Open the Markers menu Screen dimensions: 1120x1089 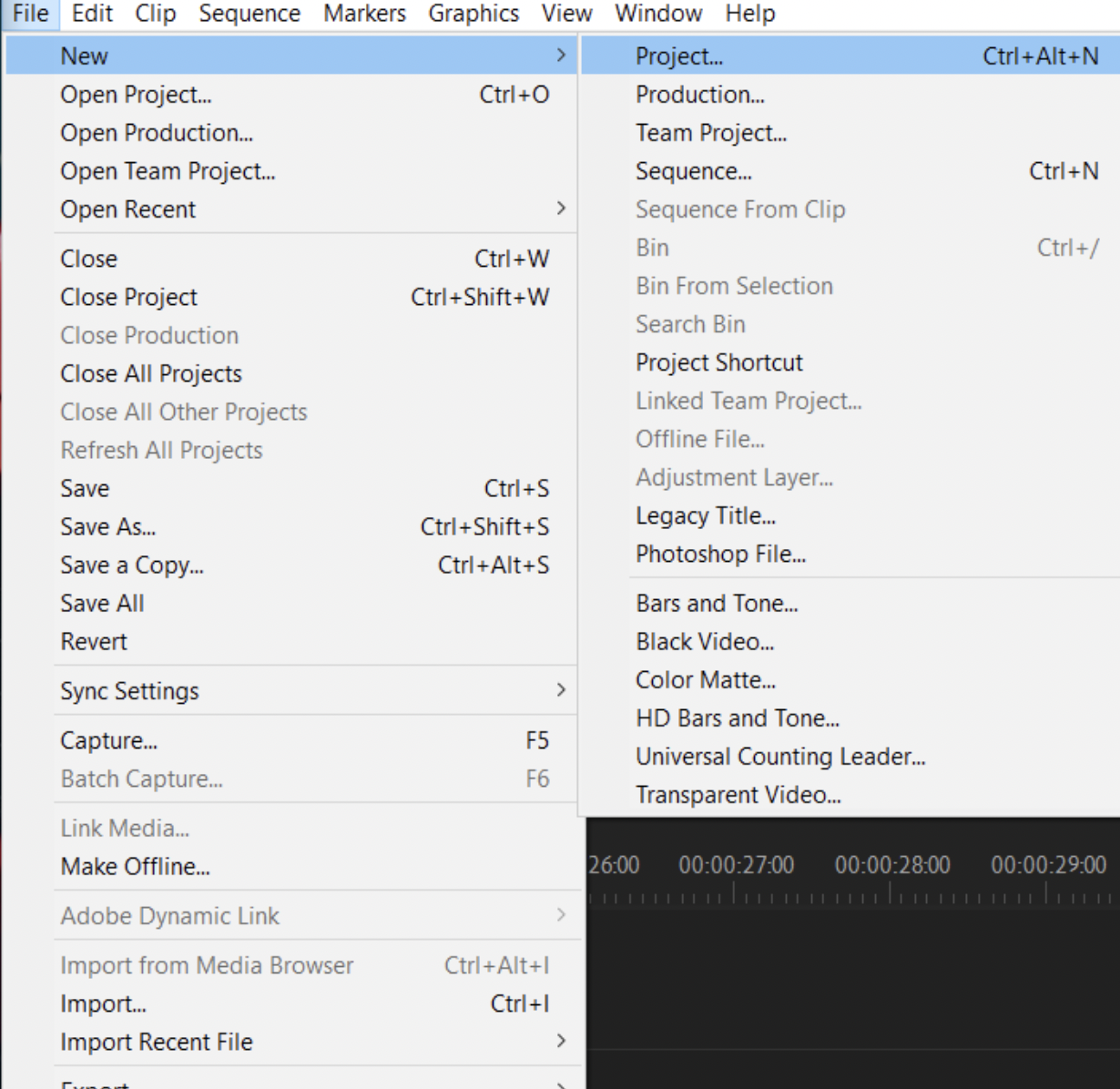click(x=365, y=14)
